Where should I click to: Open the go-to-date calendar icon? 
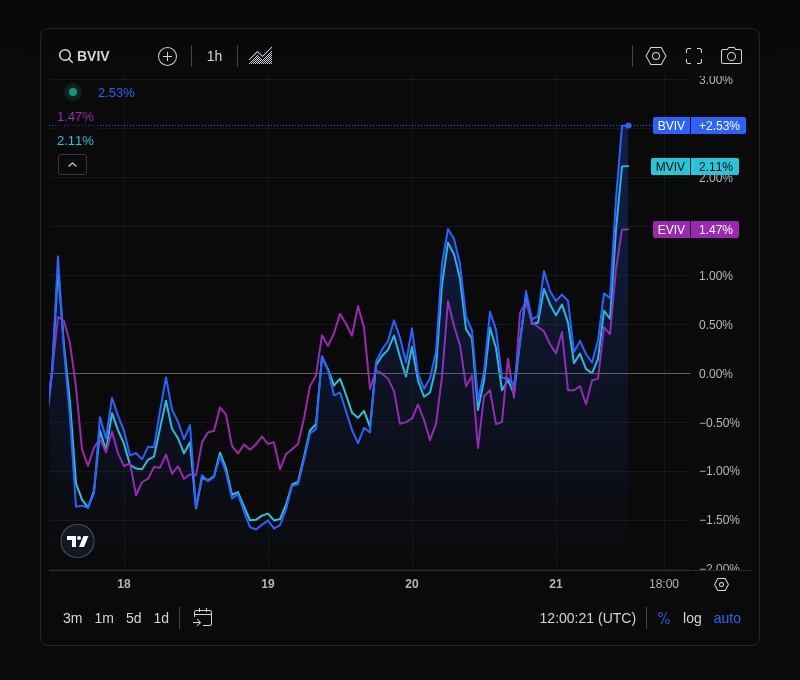pos(203,618)
